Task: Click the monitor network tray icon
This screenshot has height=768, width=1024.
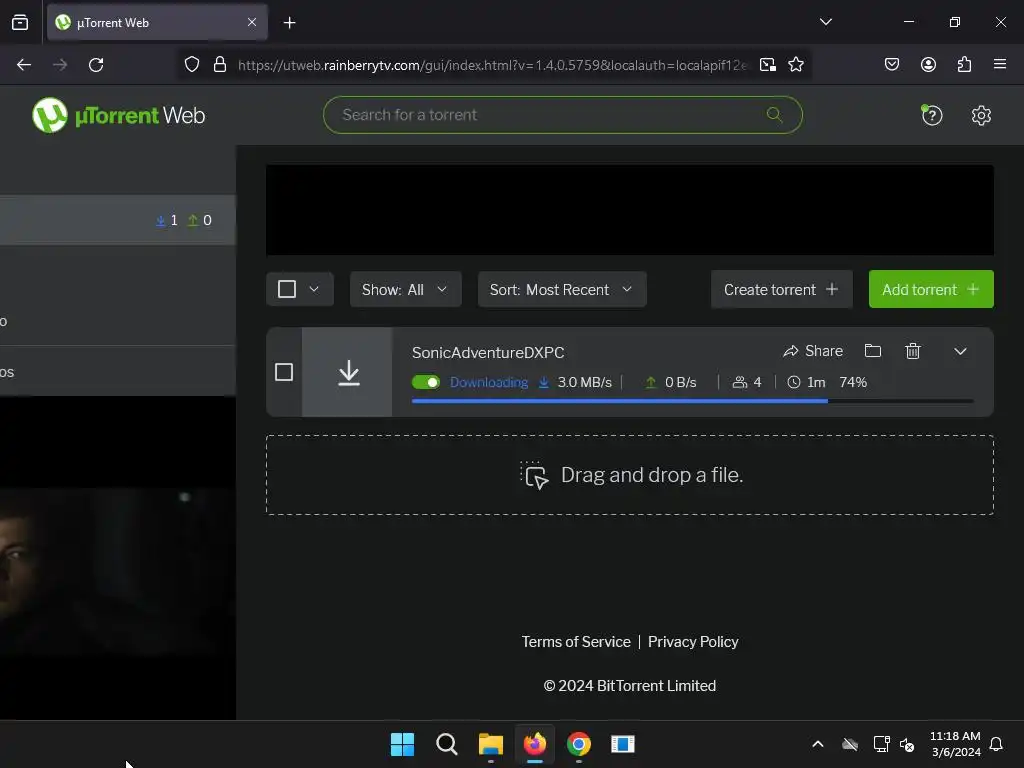Action: (x=881, y=744)
